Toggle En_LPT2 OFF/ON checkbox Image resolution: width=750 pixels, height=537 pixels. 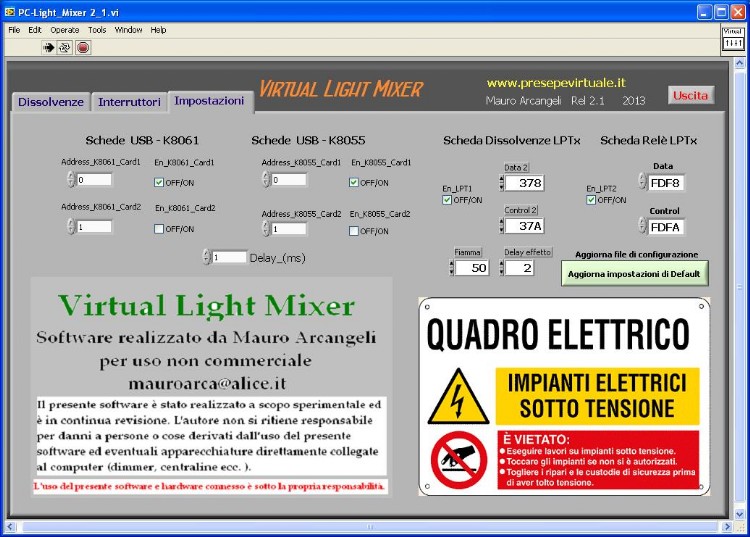tap(591, 200)
